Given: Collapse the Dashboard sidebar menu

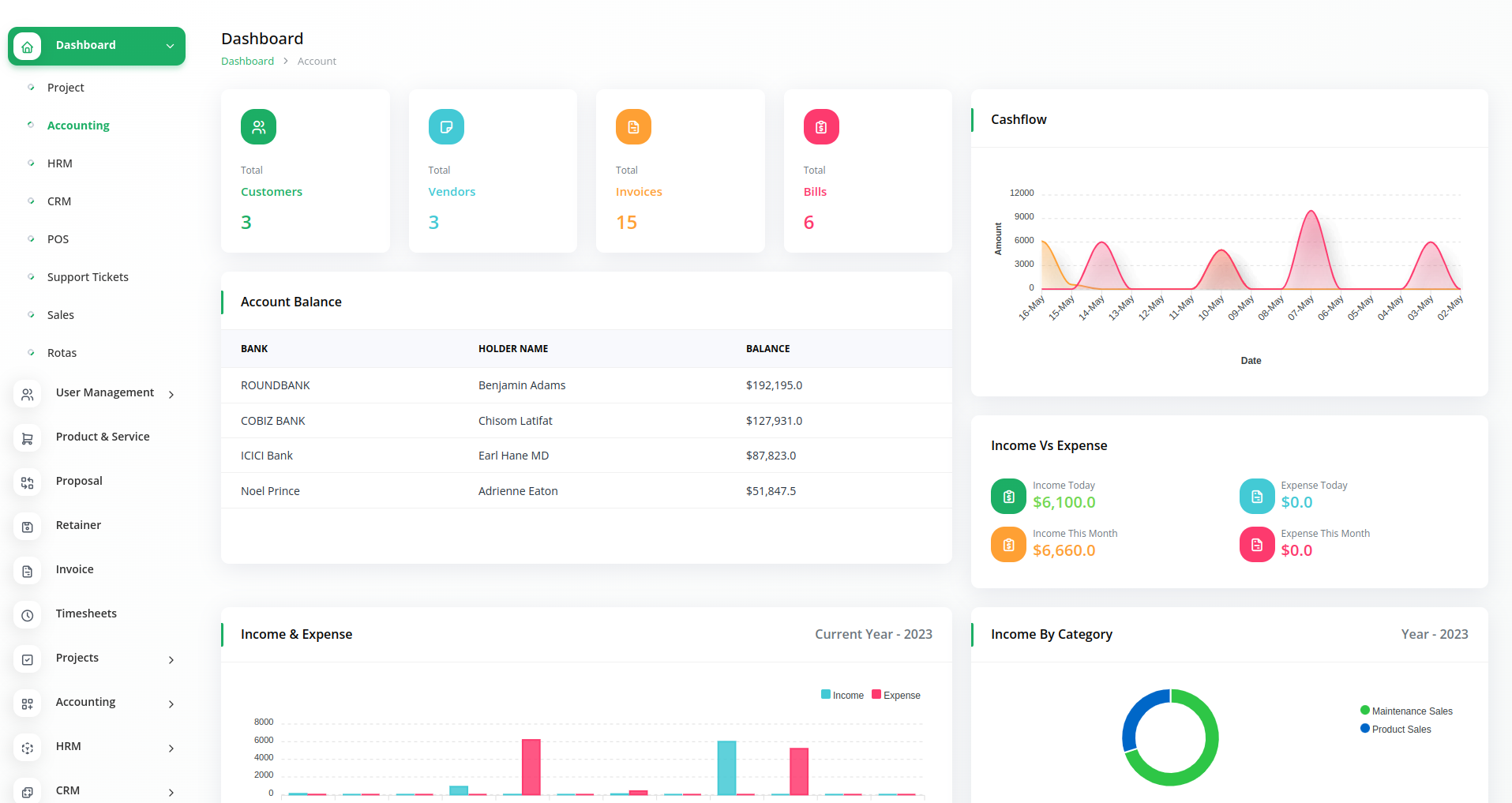Looking at the screenshot, I should (x=170, y=46).
